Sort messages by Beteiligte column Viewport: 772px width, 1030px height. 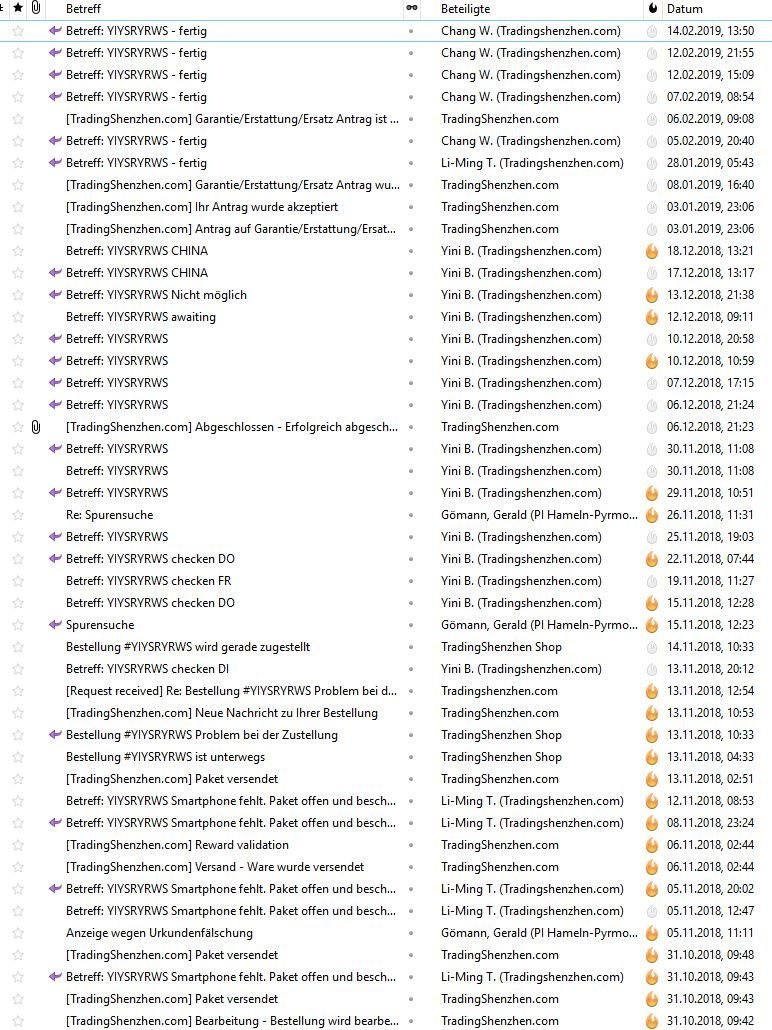click(466, 9)
